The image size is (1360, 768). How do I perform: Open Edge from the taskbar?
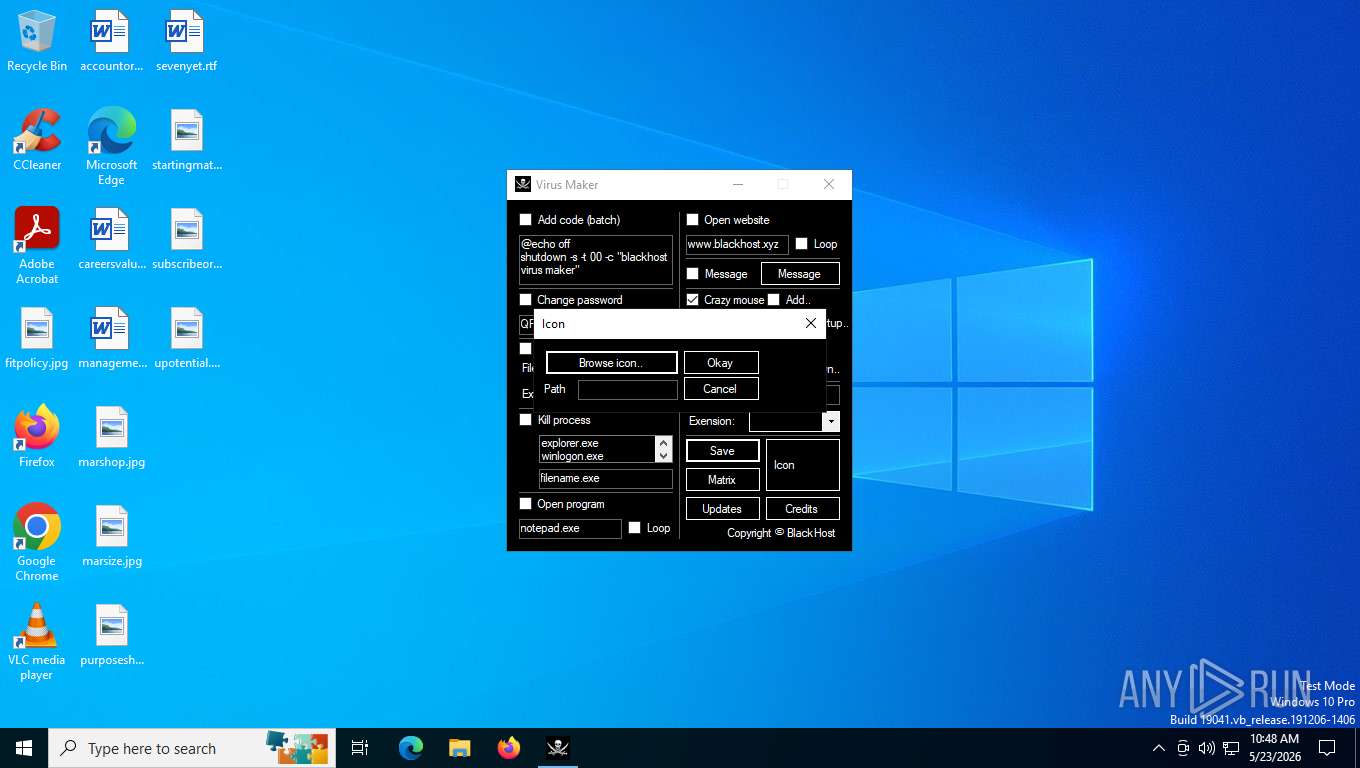(411, 748)
